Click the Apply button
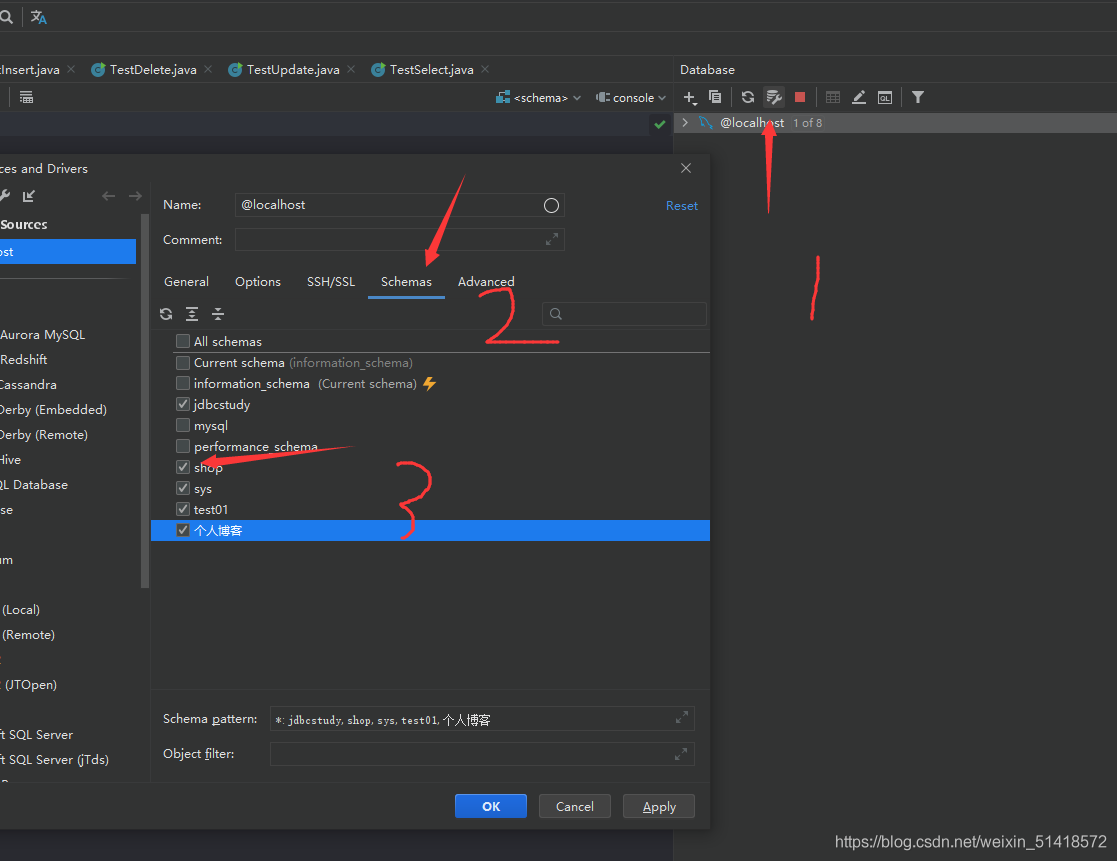 659,806
